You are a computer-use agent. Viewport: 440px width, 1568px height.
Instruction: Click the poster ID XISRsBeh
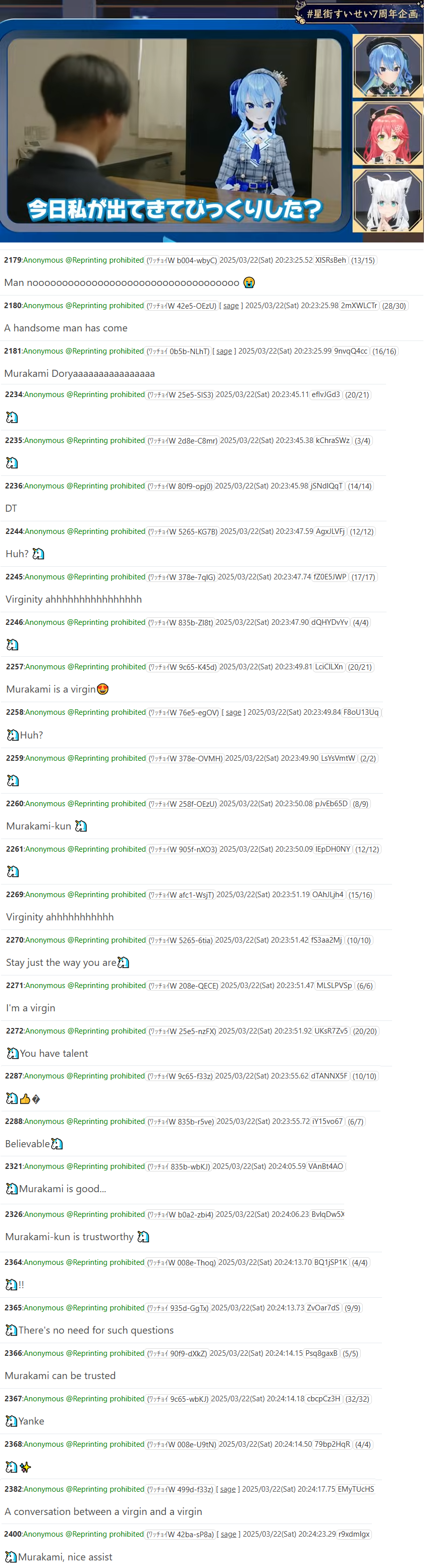(x=331, y=260)
